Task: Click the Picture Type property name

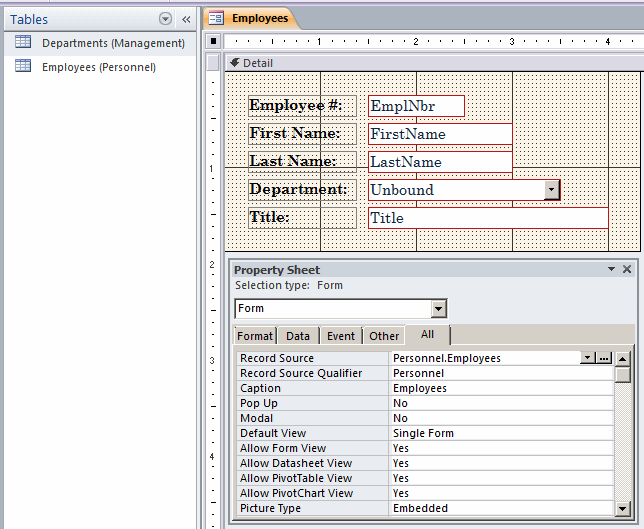Action: click(x=270, y=508)
